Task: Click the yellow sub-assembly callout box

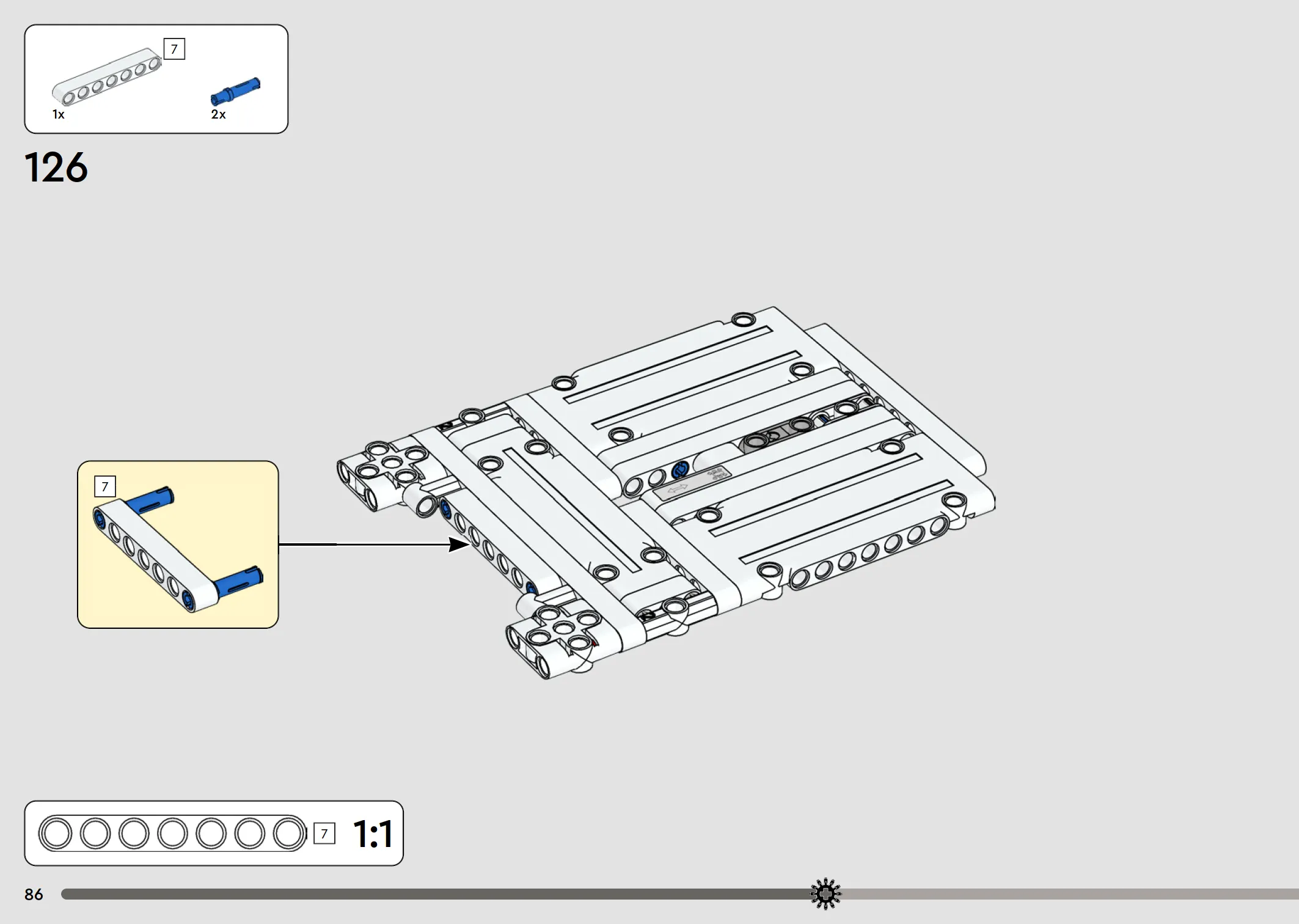Action: click(178, 544)
